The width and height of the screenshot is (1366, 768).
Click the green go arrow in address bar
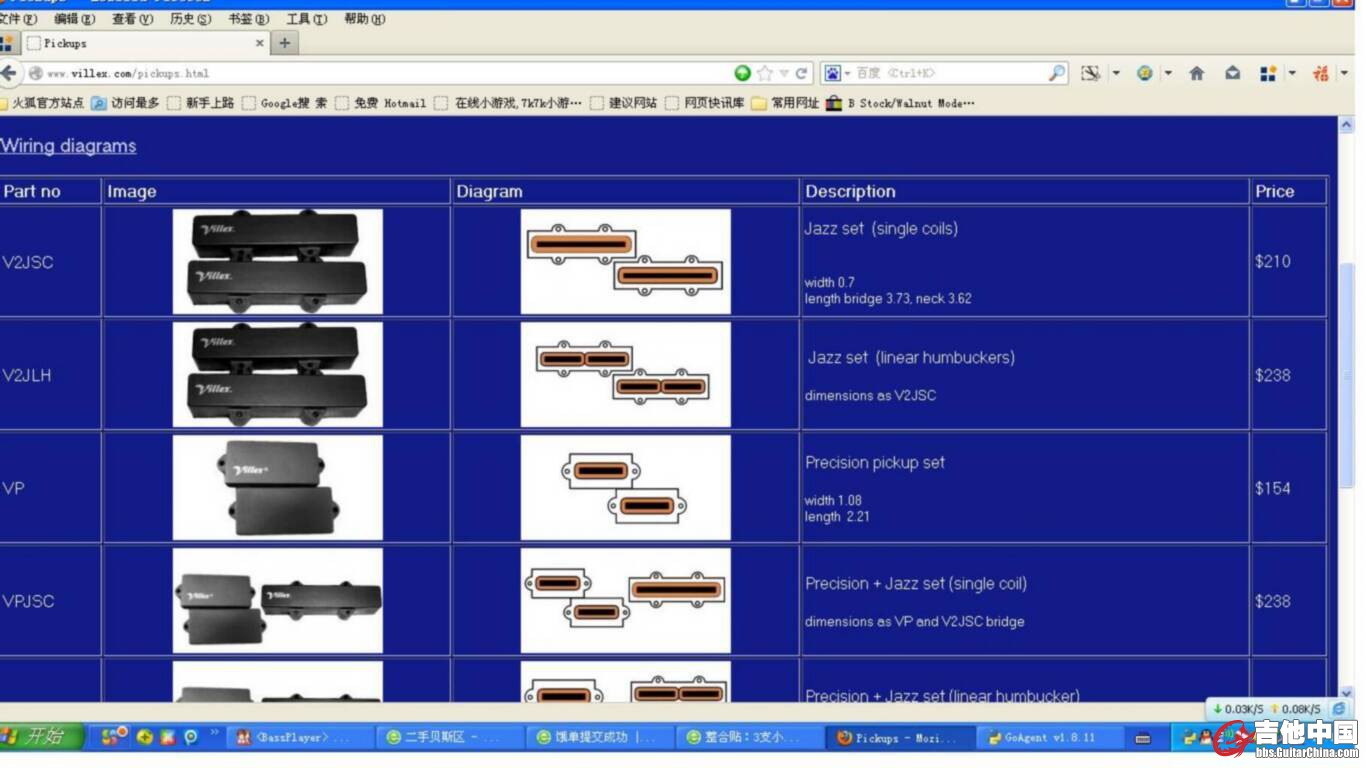click(742, 73)
